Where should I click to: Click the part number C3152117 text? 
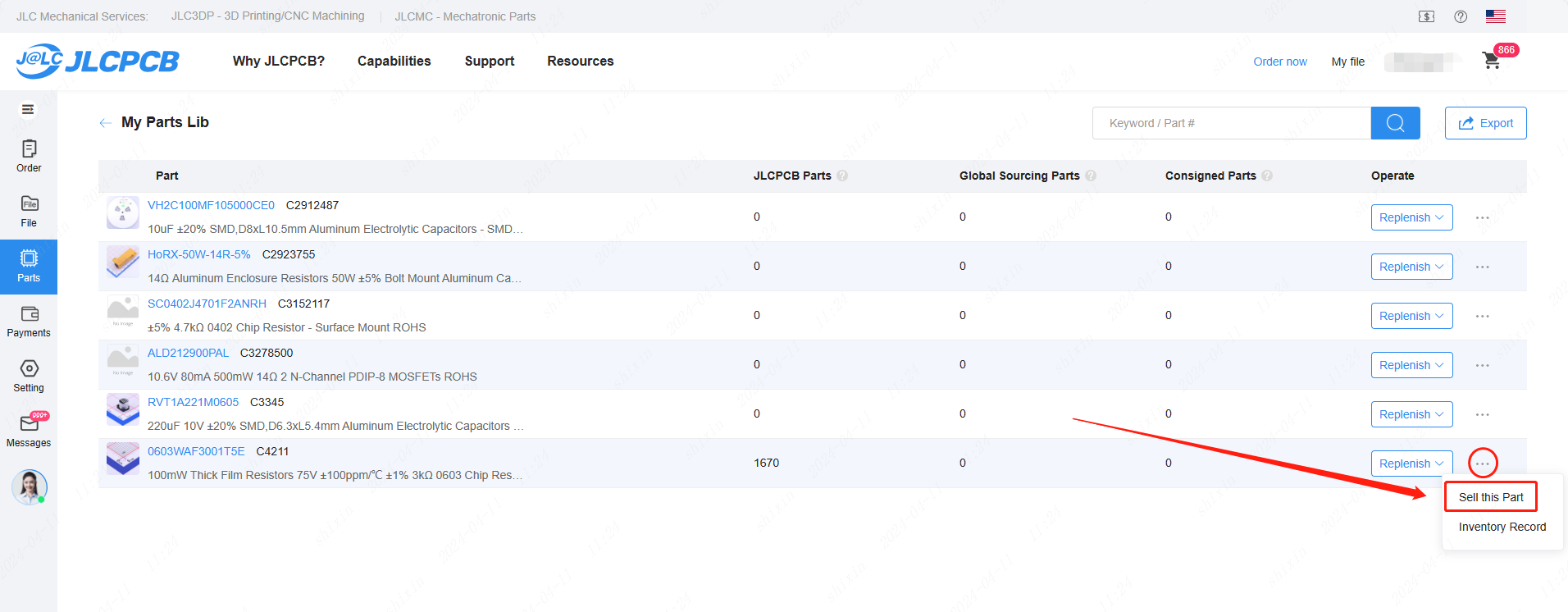[303, 304]
